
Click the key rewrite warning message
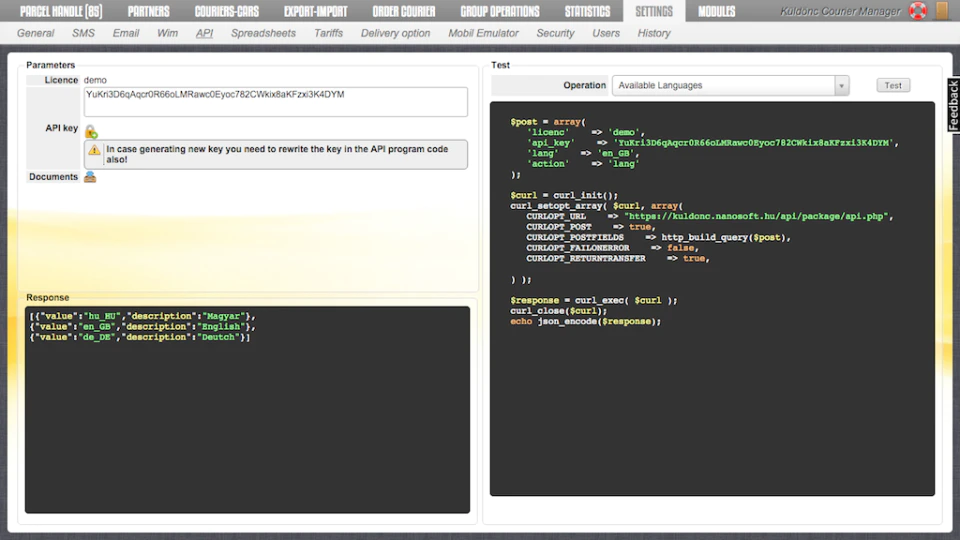point(277,154)
